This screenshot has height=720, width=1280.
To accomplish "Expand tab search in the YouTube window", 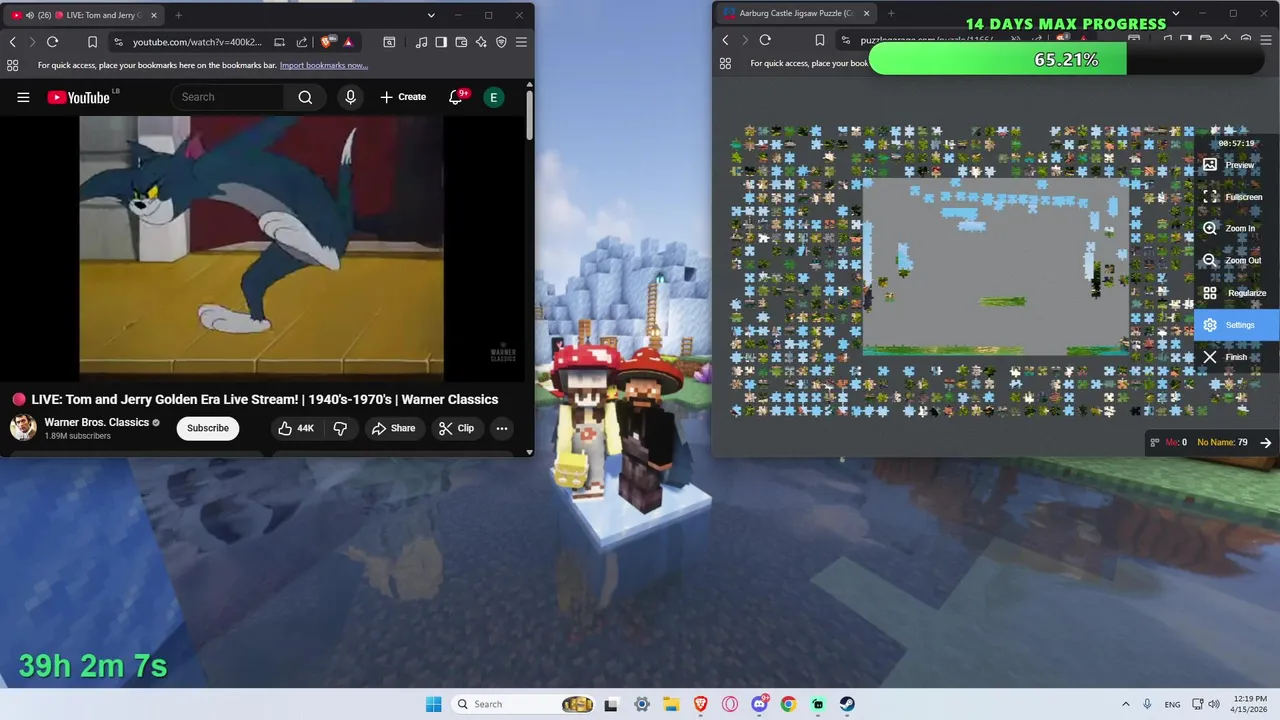I will [431, 15].
